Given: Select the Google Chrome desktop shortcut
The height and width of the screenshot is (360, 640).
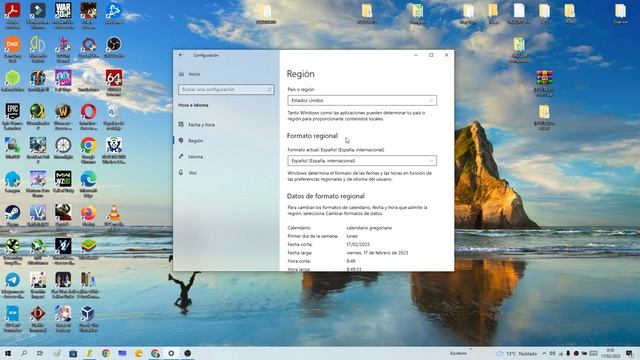Looking at the screenshot, I should tap(89, 151).
